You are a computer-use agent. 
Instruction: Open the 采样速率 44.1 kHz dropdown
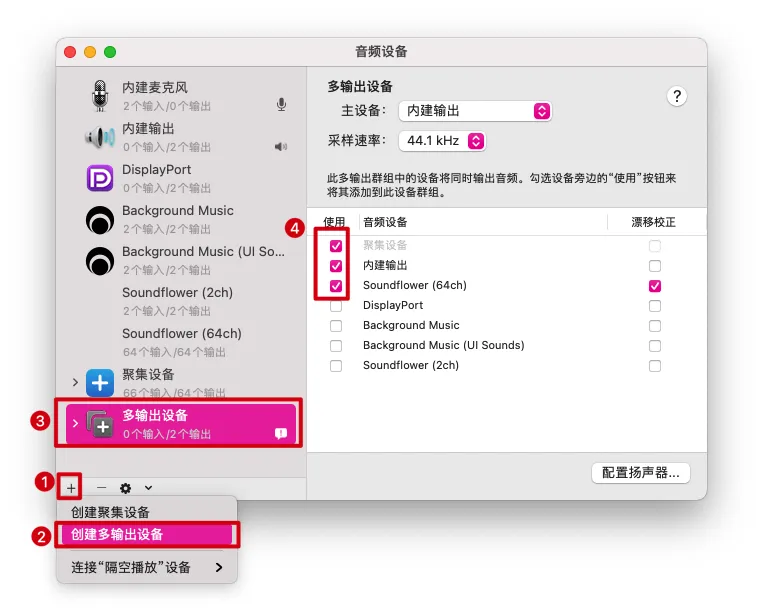coord(442,141)
